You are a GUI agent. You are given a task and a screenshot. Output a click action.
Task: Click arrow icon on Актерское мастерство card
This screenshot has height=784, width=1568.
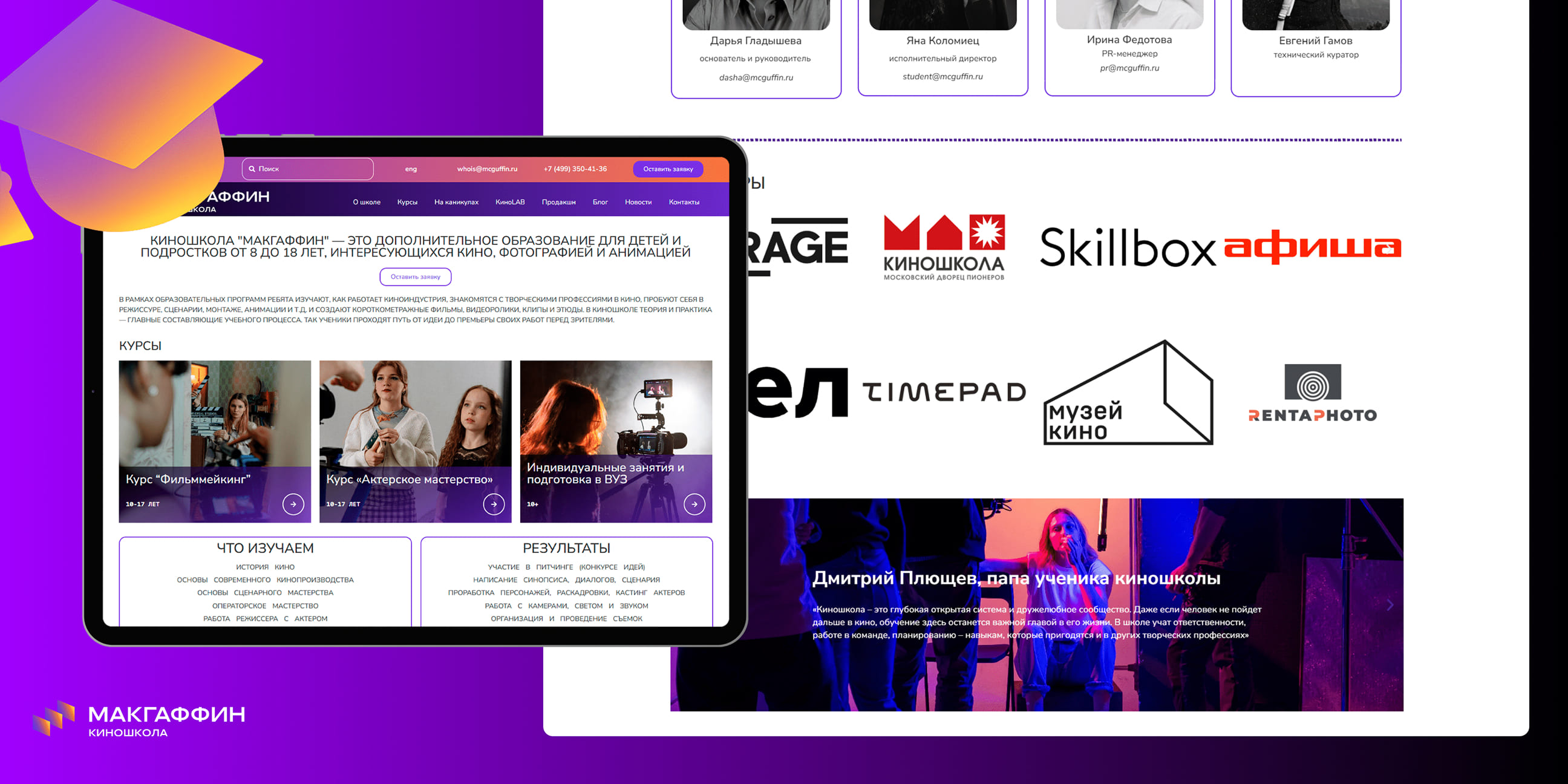(494, 504)
